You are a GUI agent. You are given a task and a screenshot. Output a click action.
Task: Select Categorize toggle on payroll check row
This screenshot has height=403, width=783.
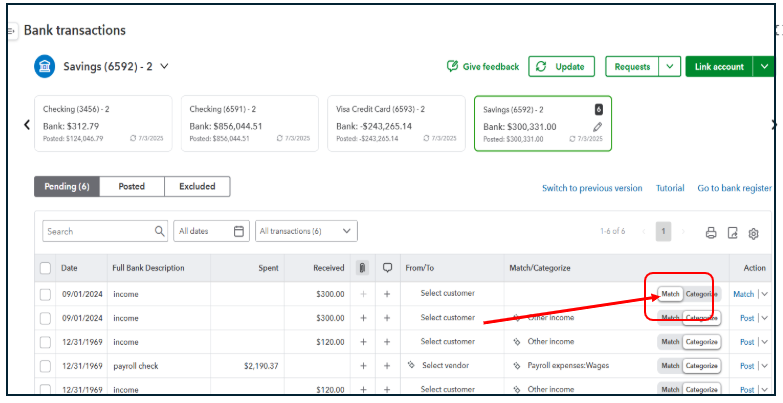(x=702, y=366)
